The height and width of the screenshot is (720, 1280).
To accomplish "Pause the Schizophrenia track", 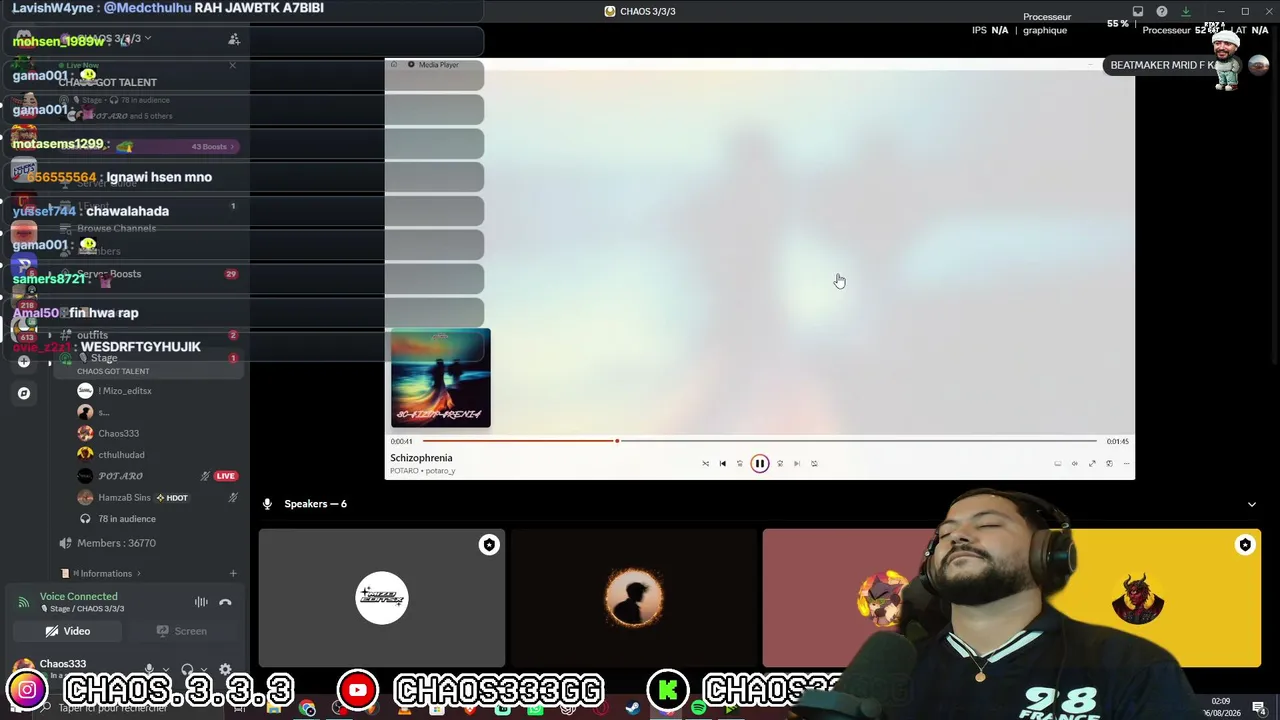I will [760, 463].
